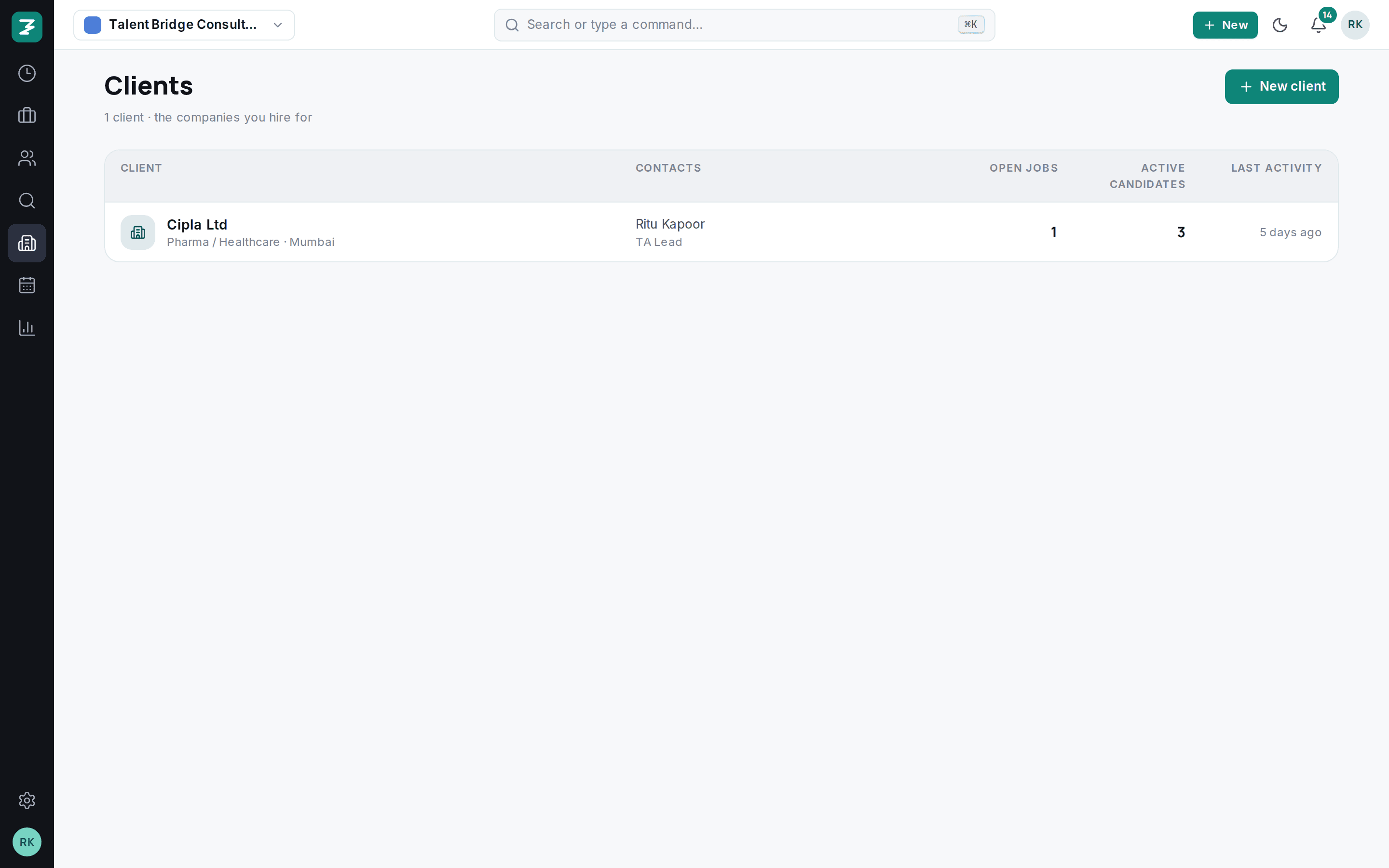Click the CLIENT column header
1389x868 pixels.
click(x=141, y=168)
